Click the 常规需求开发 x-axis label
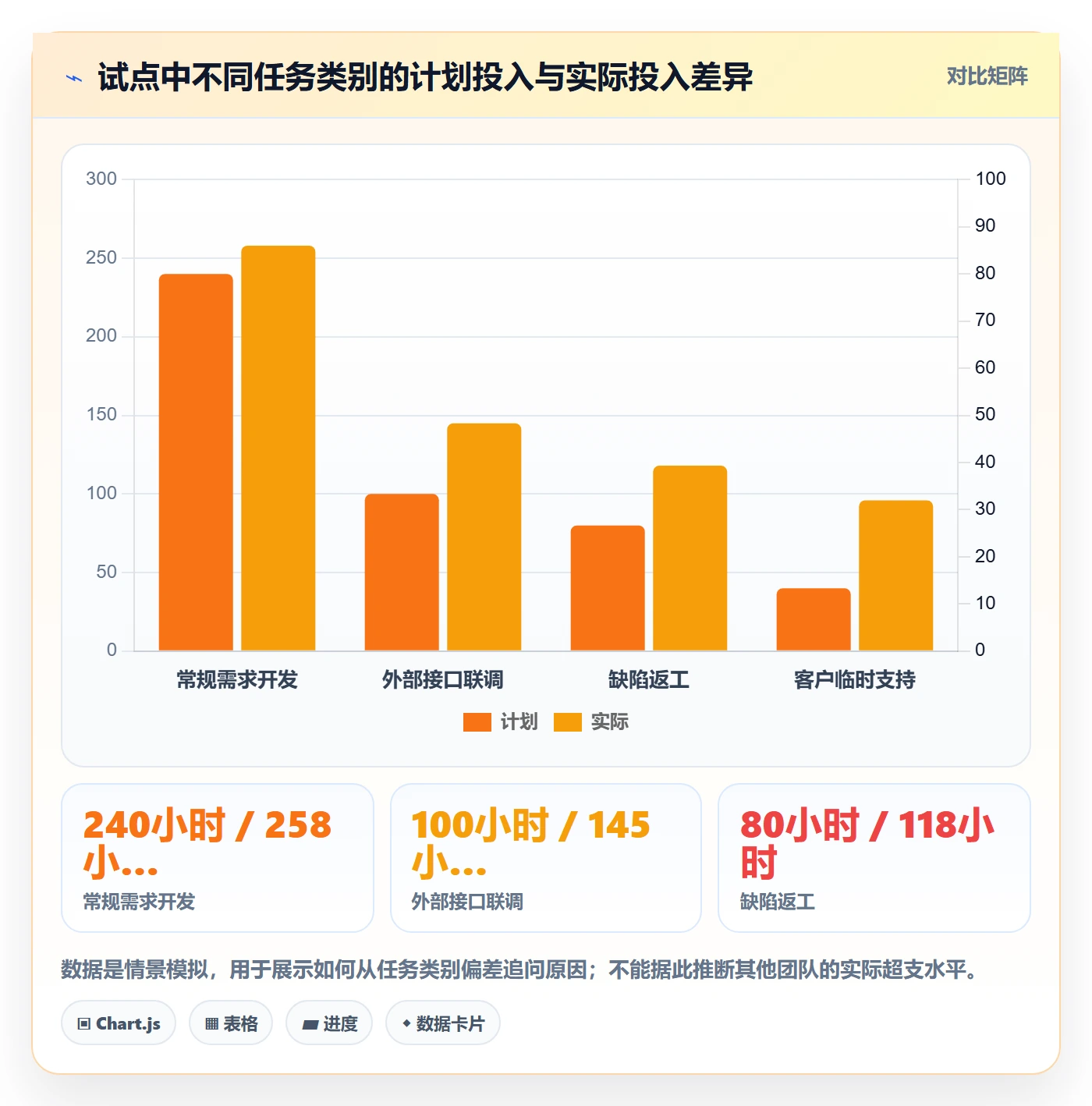 237,680
